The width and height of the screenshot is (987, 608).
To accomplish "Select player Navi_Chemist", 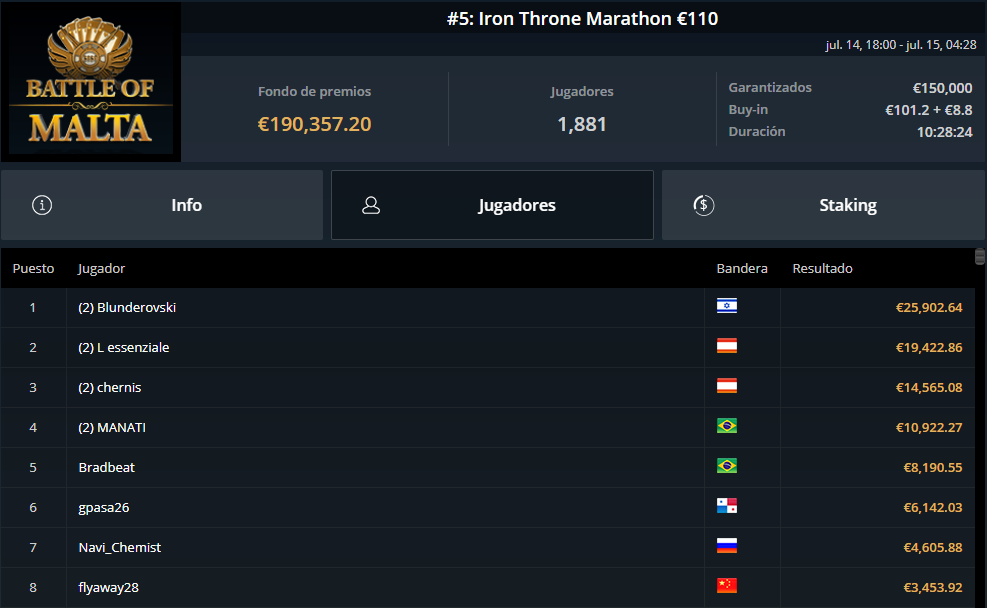I will pyautogui.click(x=120, y=548).
